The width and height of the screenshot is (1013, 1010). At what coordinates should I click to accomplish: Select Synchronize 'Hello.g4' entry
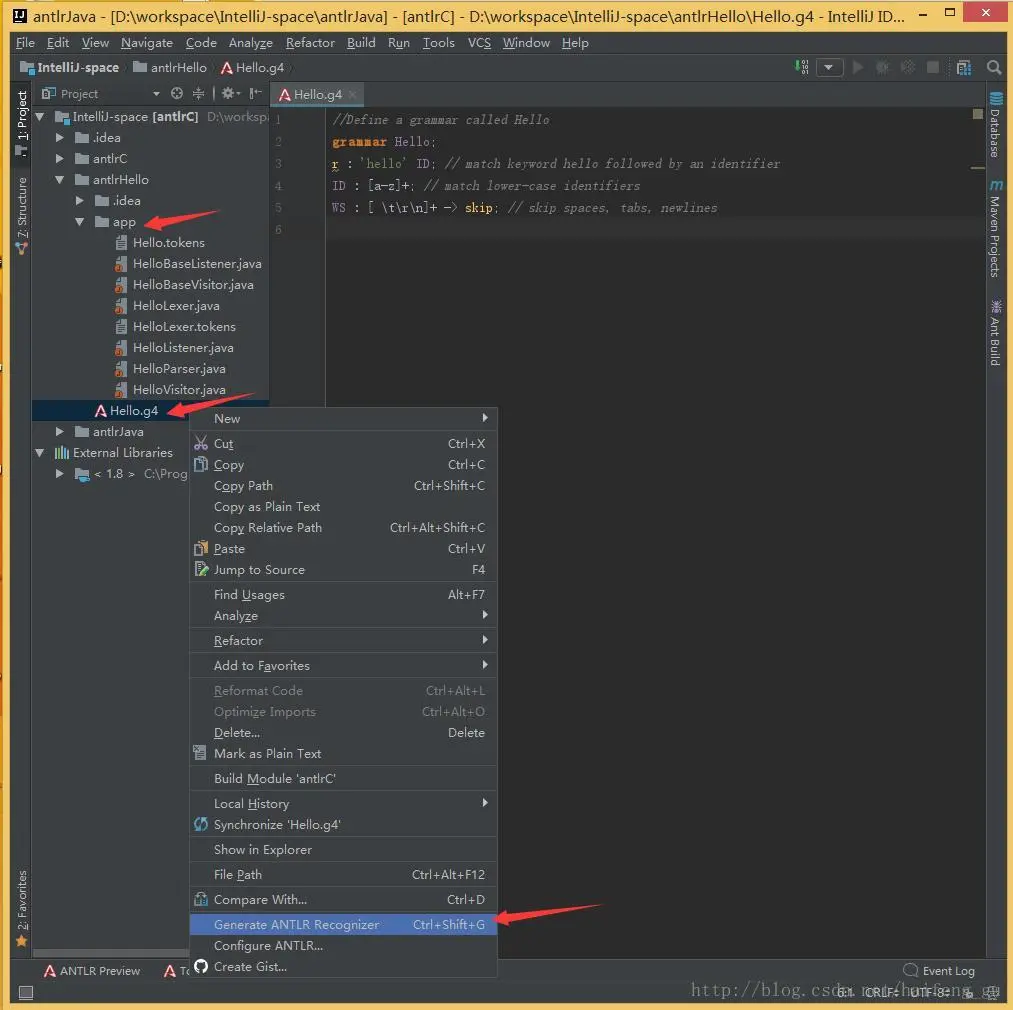point(343,825)
